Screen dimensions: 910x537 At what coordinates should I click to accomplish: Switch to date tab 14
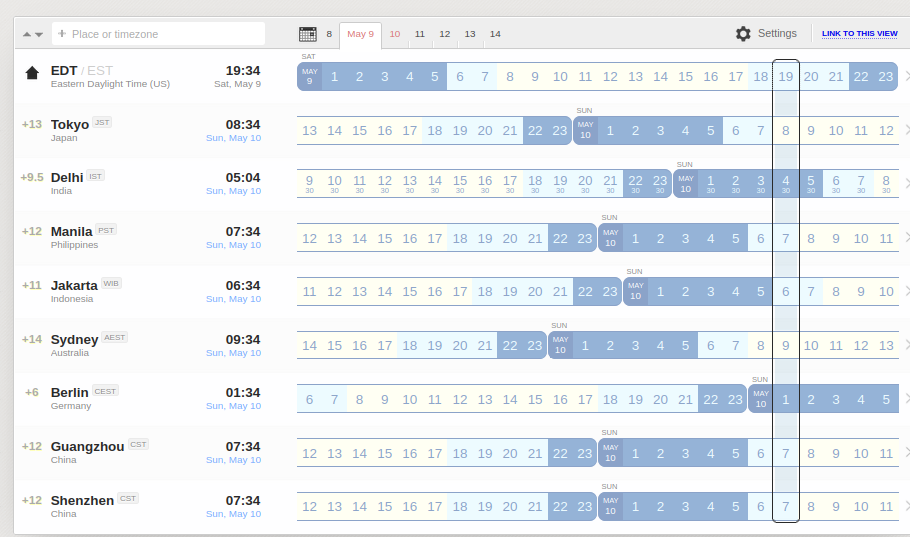click(495, 34)
